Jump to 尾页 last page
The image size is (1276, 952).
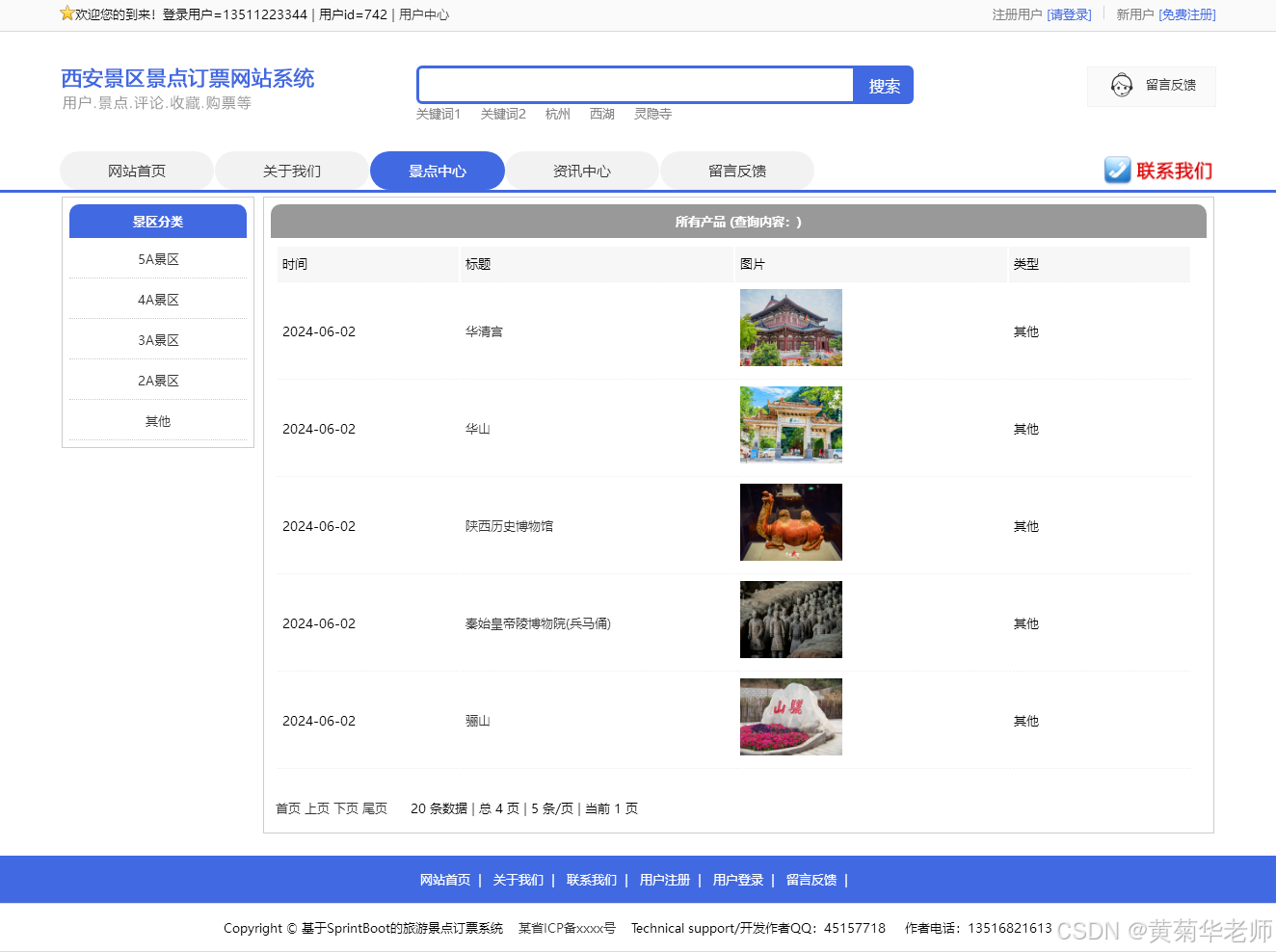(x=375, y=808)
